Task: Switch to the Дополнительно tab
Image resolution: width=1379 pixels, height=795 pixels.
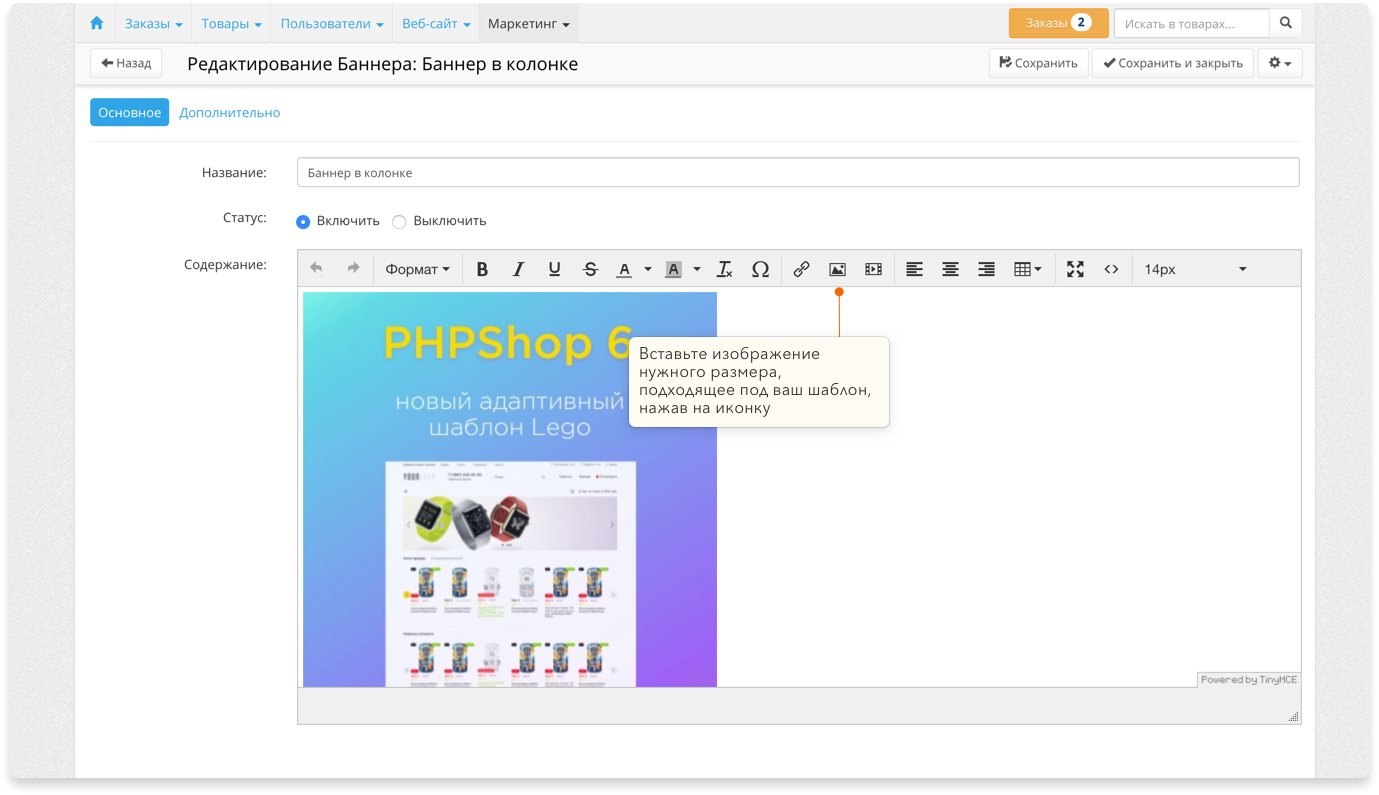Action: [230, 112]
